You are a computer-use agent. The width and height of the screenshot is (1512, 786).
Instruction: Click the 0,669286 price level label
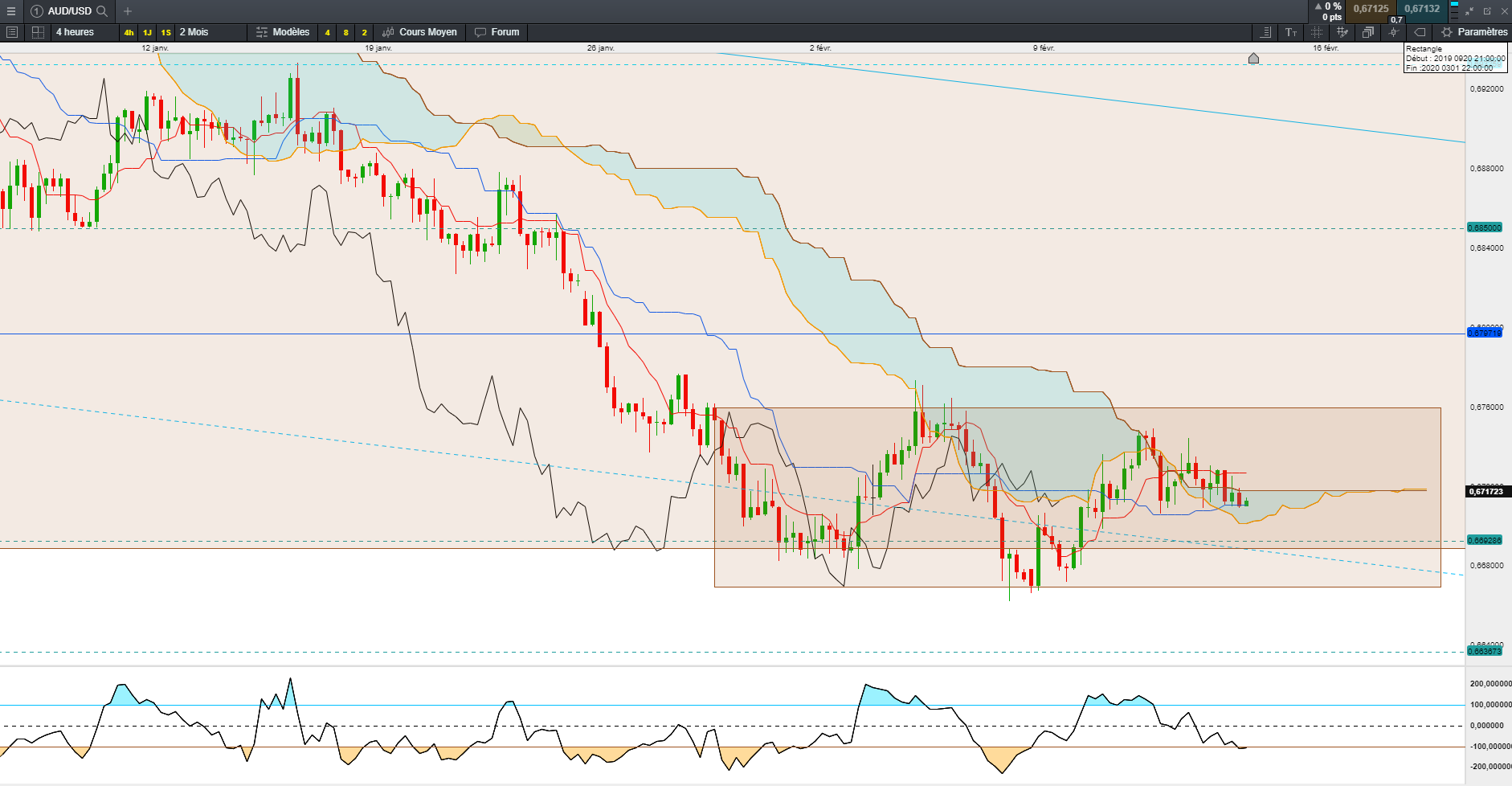coord(1485,540)
